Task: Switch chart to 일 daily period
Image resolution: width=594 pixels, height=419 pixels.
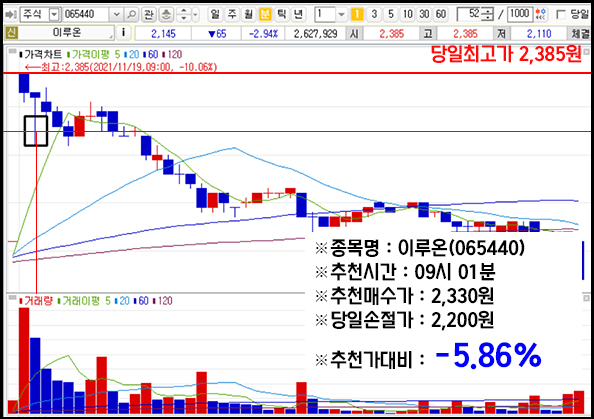Action: pyautogui.click(x=215, y=14)
